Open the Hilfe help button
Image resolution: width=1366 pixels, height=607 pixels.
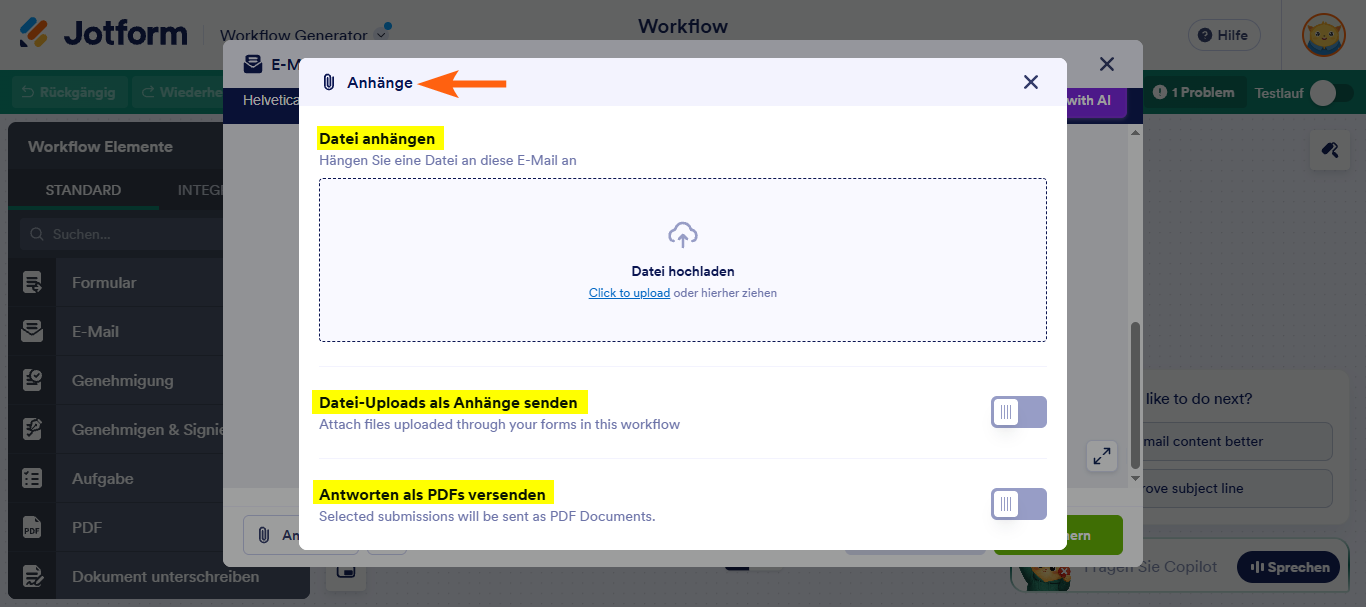point(1224,35)
